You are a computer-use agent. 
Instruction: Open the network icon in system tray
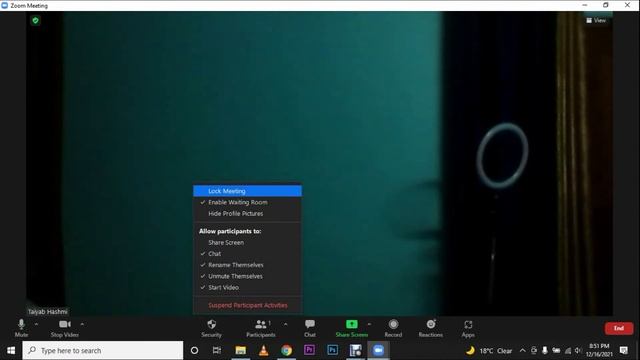568,351
